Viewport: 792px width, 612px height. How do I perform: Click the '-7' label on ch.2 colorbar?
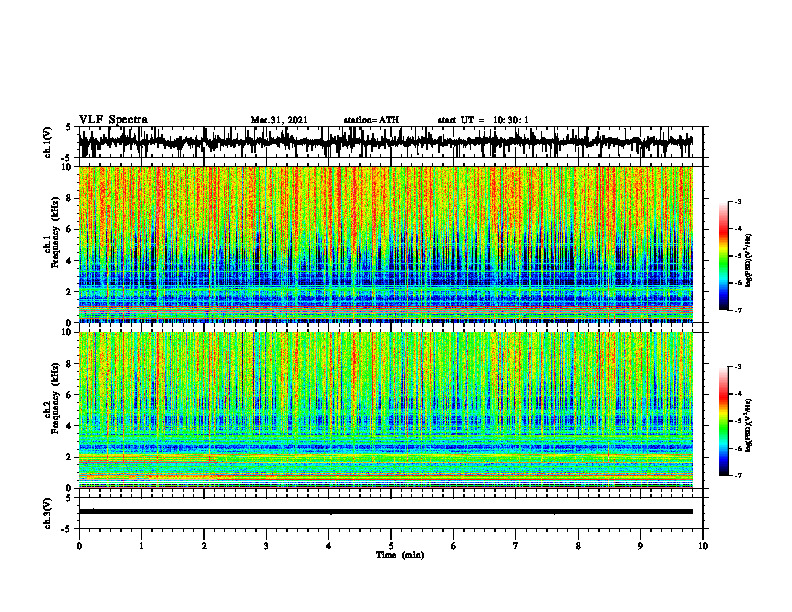pyautogui.click(x=738, y=475)
